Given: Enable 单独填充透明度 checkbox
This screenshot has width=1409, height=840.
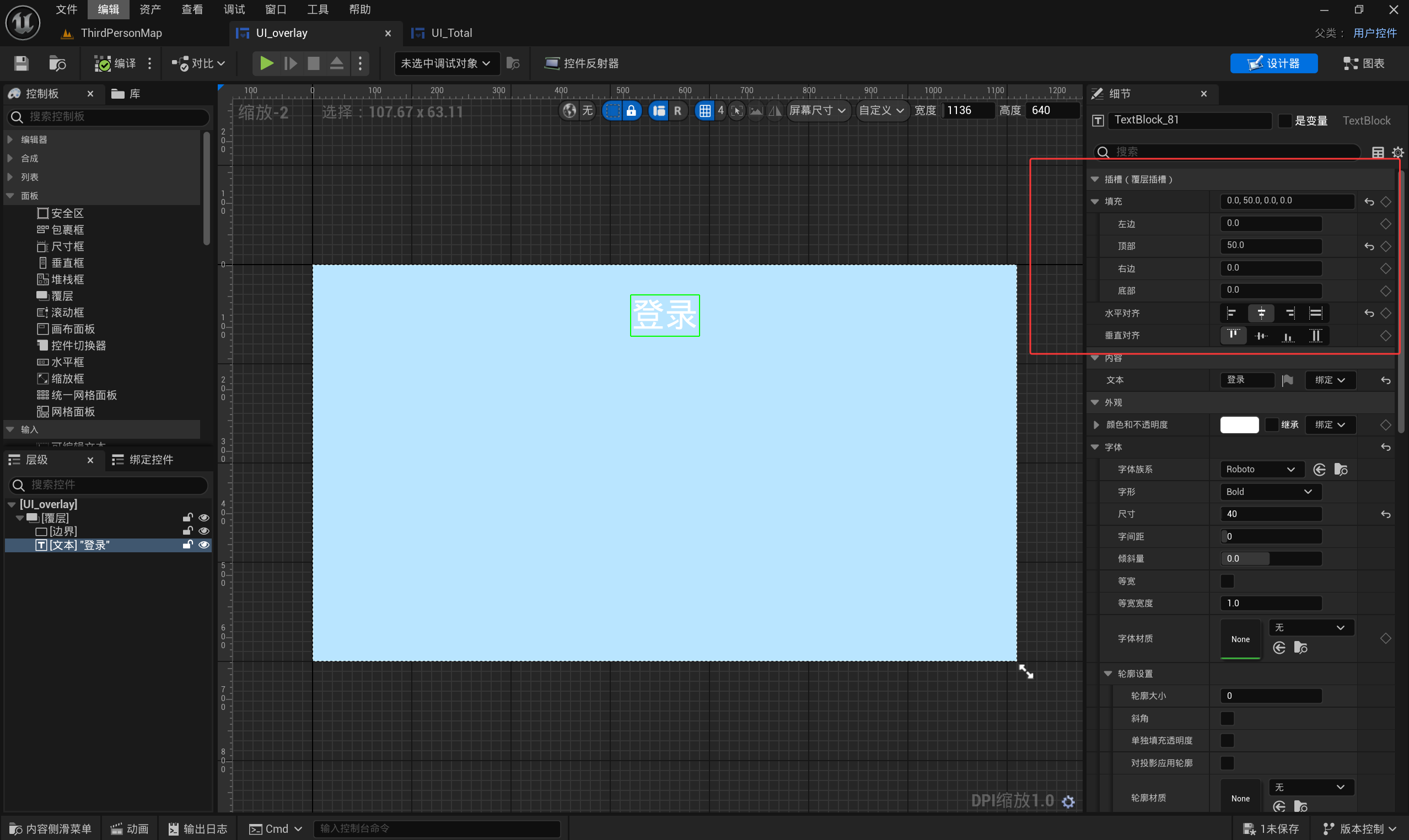Looking at the screenshot, I should [x=1227, y=740].
